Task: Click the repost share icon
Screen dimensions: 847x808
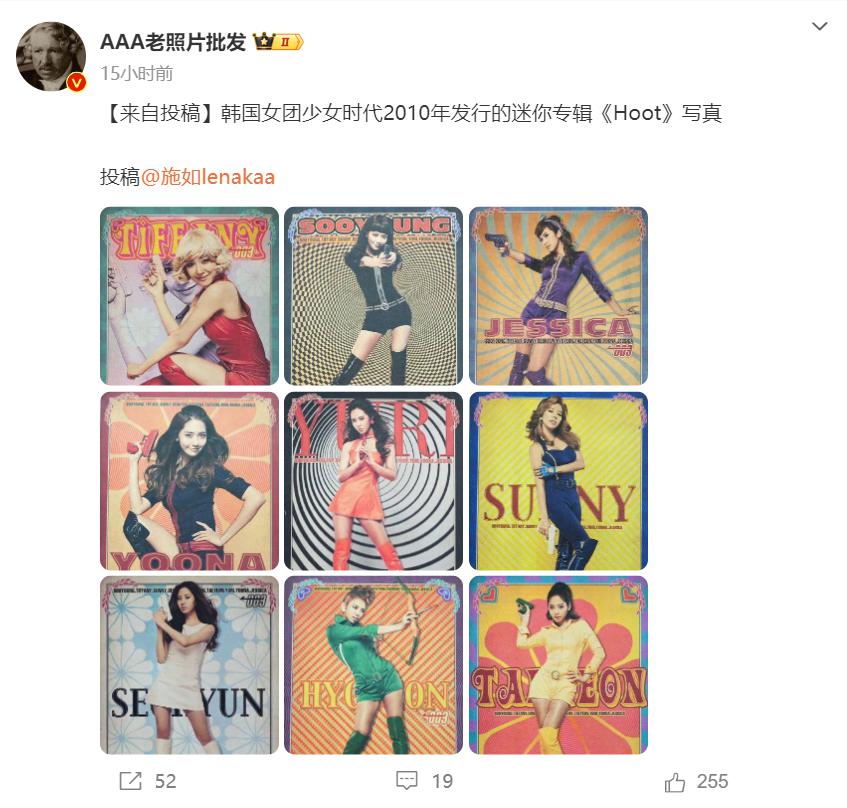Action: pos(130,780)
